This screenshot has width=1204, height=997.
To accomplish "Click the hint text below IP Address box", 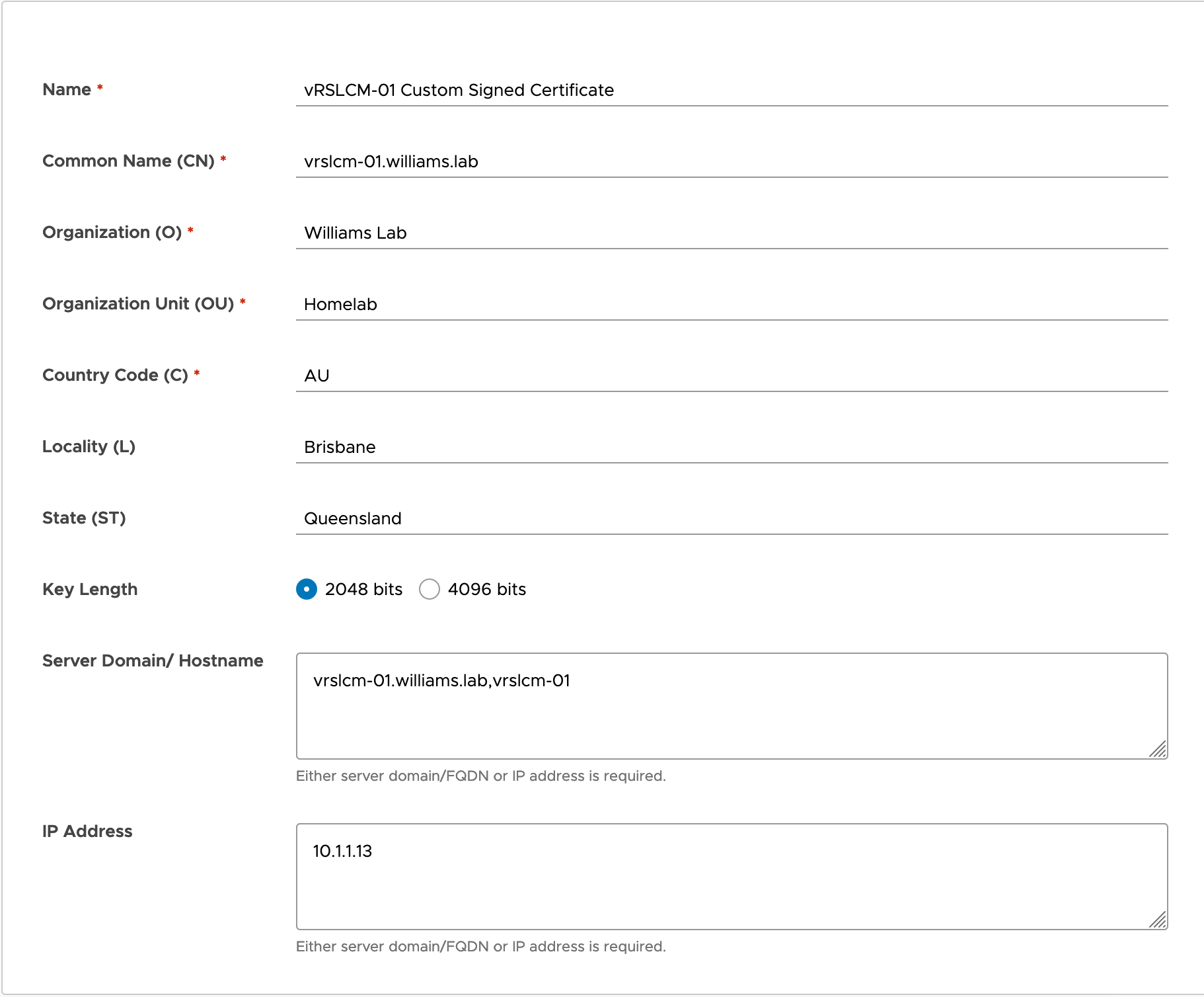I will point(480,947).
